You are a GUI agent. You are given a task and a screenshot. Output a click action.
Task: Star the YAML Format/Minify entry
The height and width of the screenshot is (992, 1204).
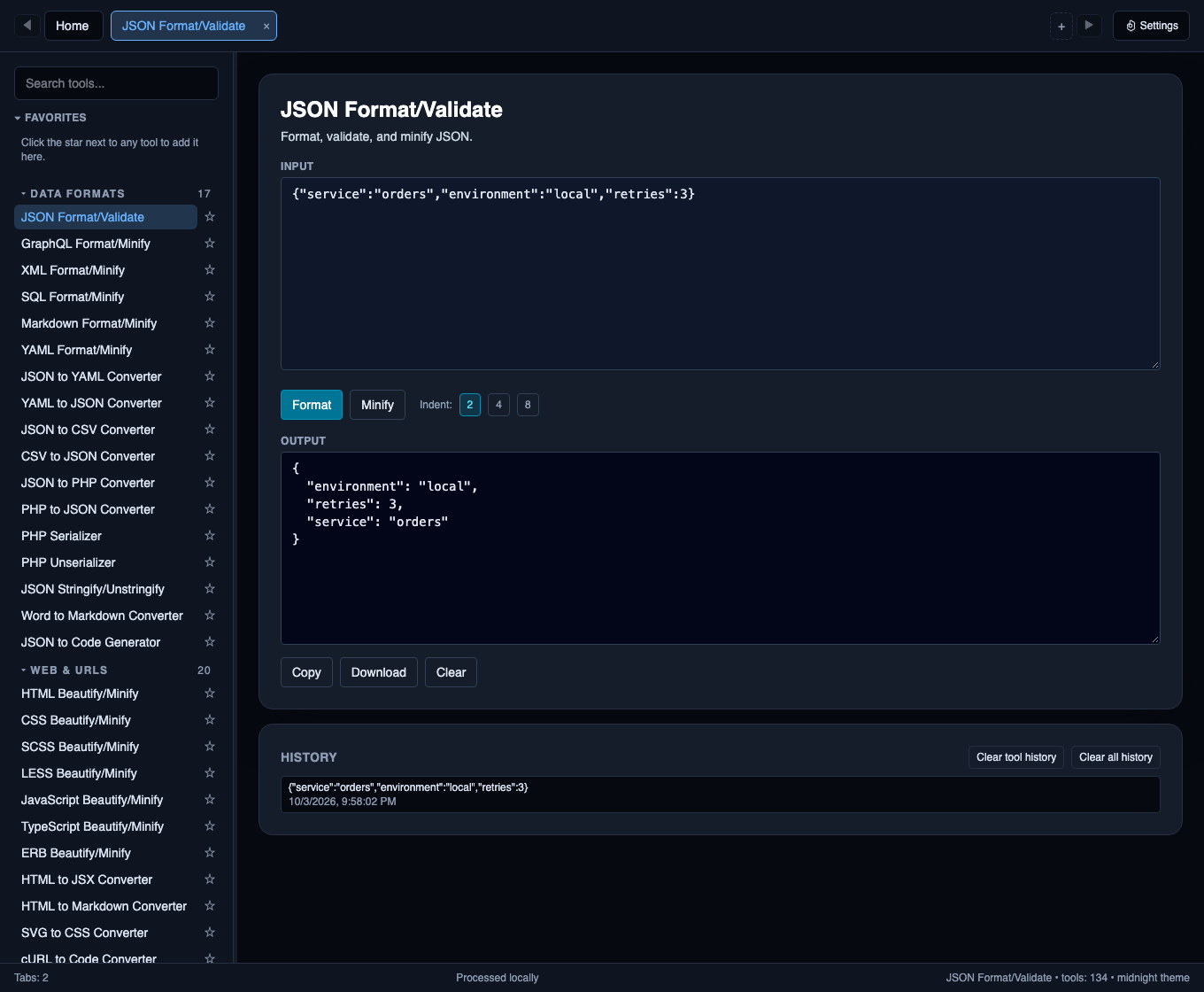pos(210,350)
